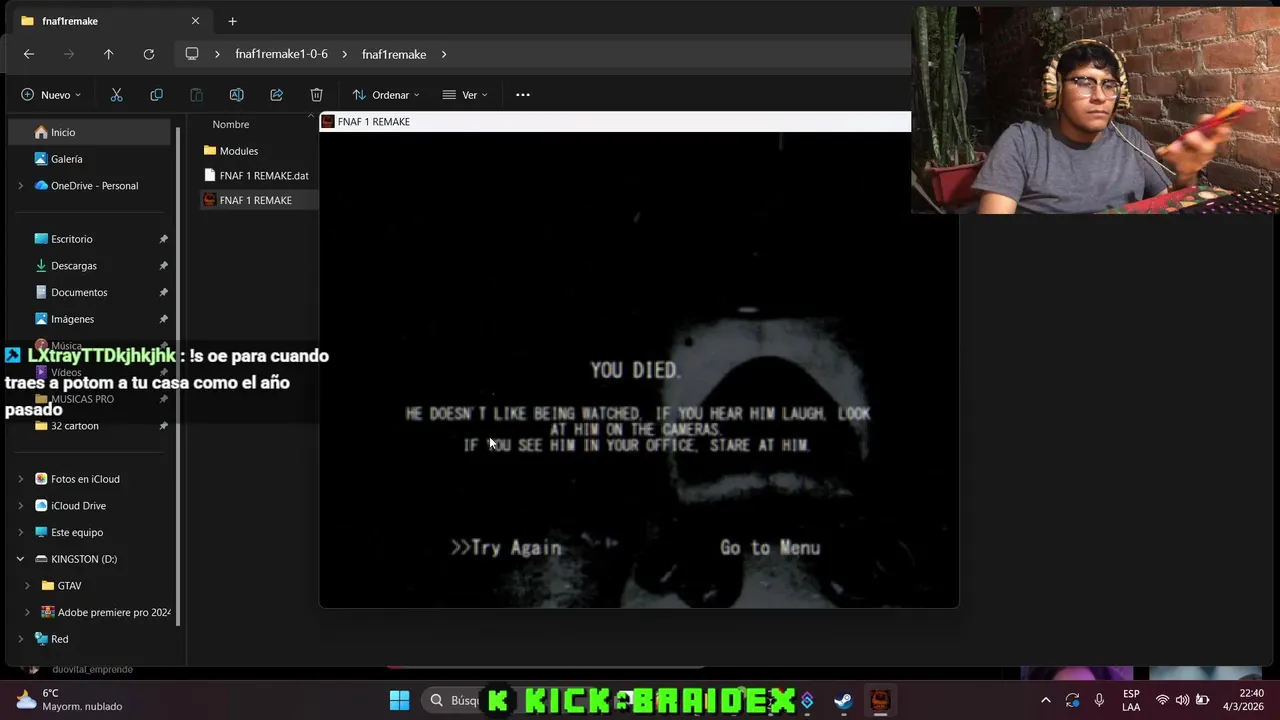Close the fnaf1remake tab
The height and width of the screenshot is (720, 1280).
point(195,21)
